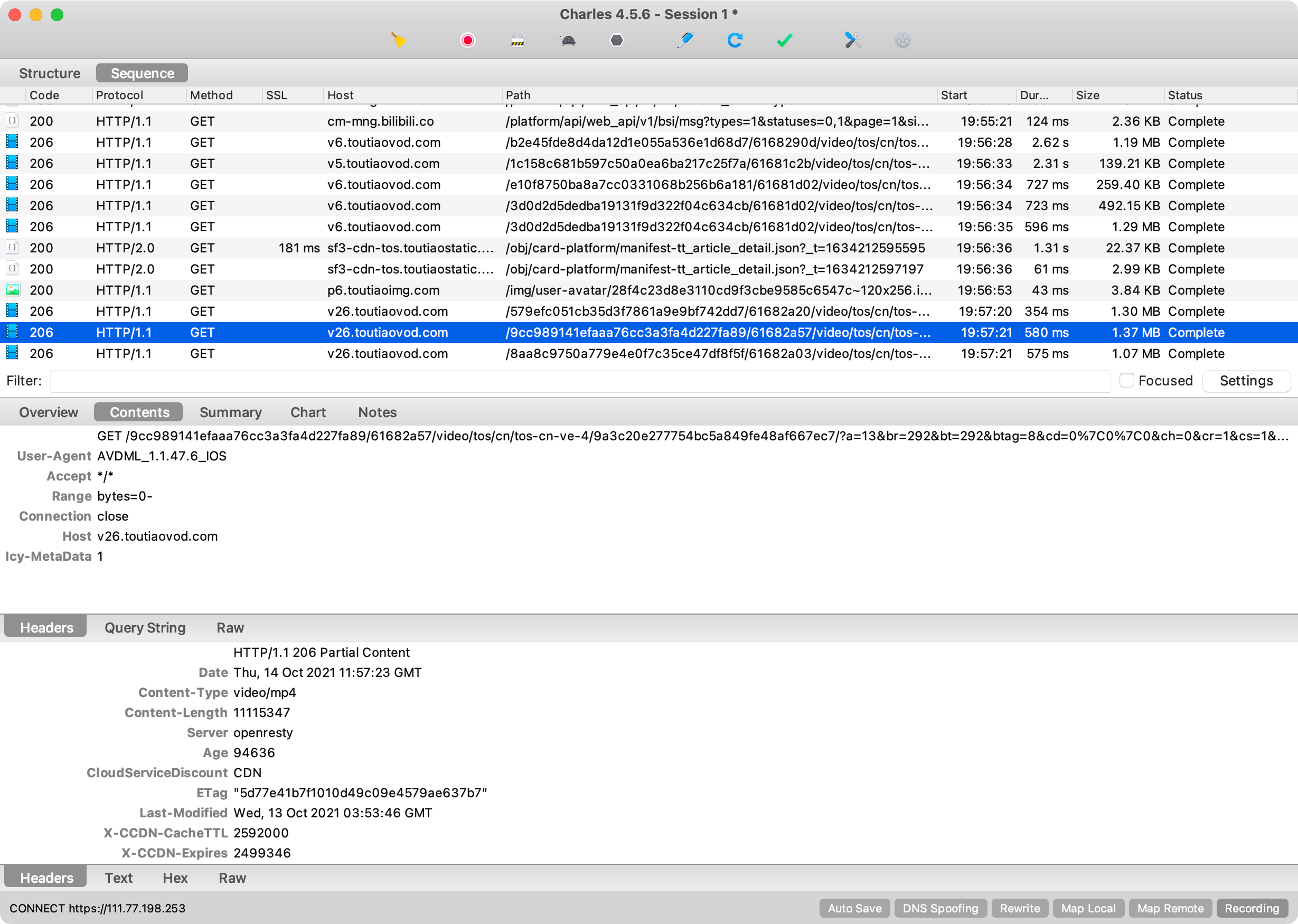1298x924 pixels.
Task: Show the response Raw tab next to Hex
Action: (232, 878)
